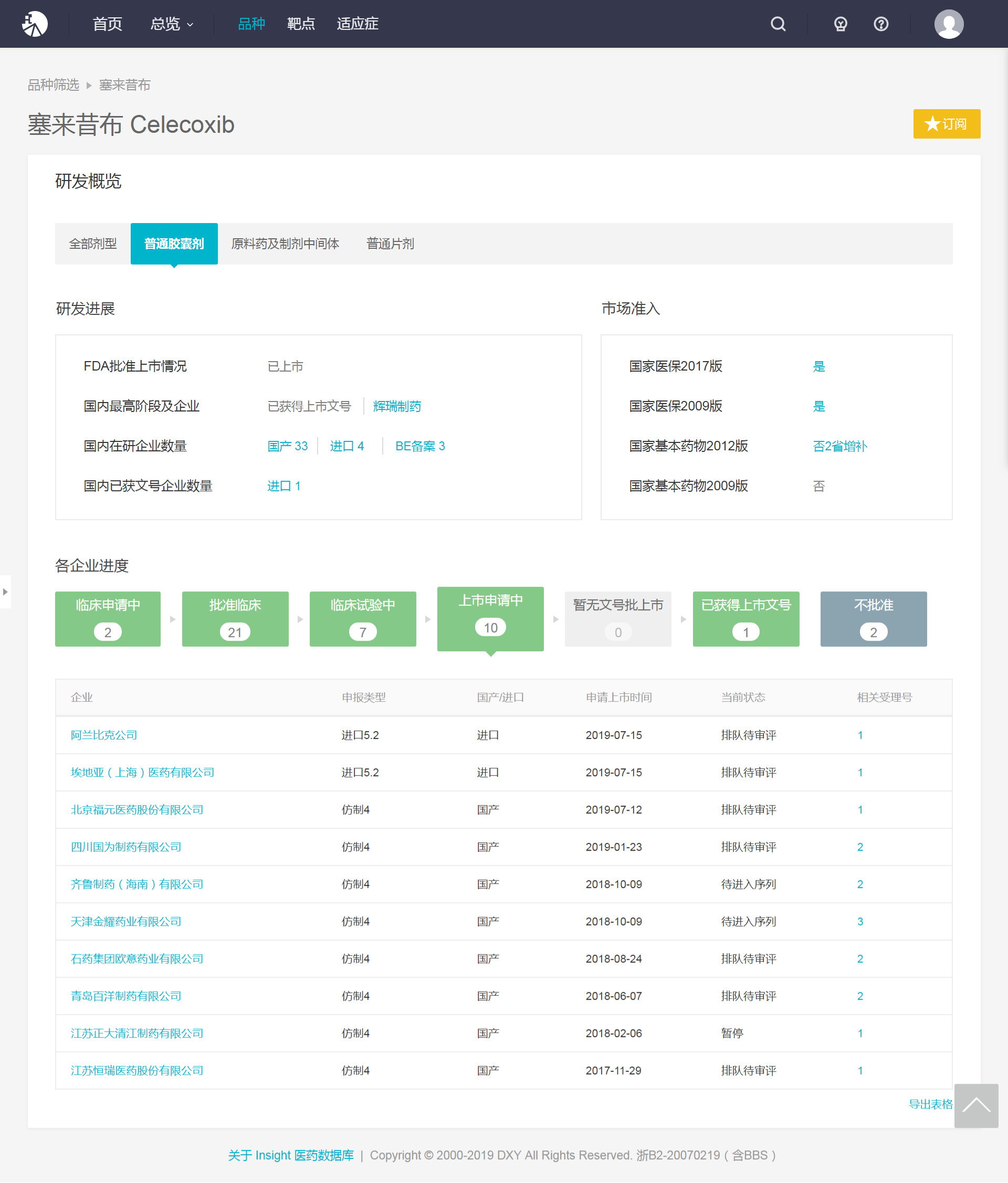Open the user avatar profile icon
The width and height of the screenshot is (1008, 1183).
pos(949,24)
